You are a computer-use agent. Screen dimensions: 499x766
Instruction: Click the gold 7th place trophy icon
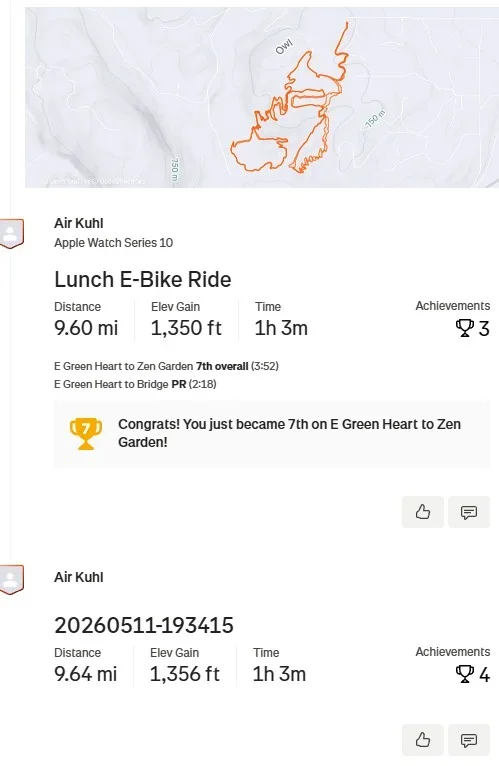86,433
